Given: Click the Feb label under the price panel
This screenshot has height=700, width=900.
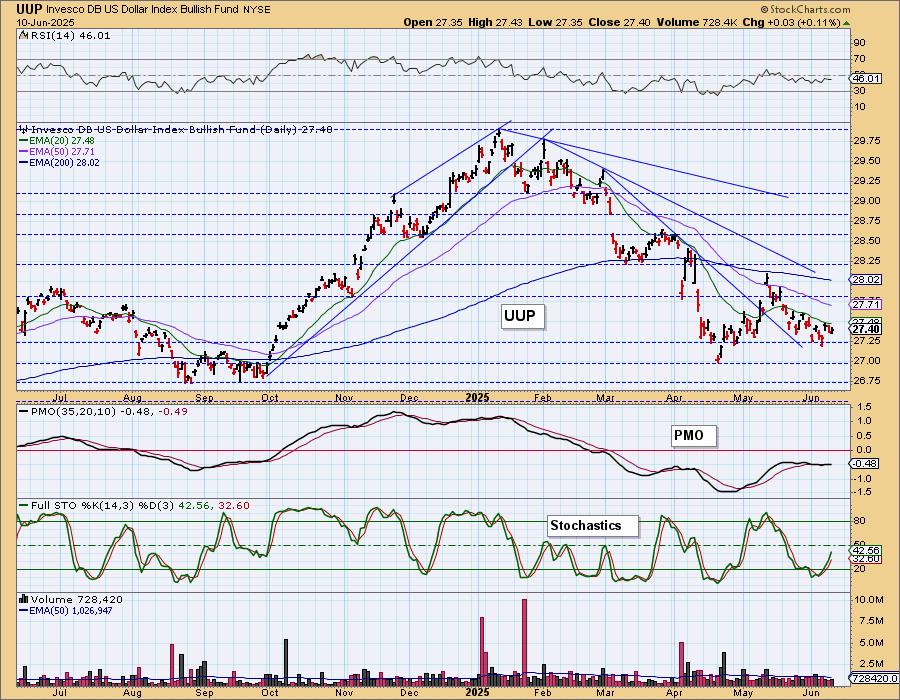Looking at the screenshot, I should click(x=543, y=398).
